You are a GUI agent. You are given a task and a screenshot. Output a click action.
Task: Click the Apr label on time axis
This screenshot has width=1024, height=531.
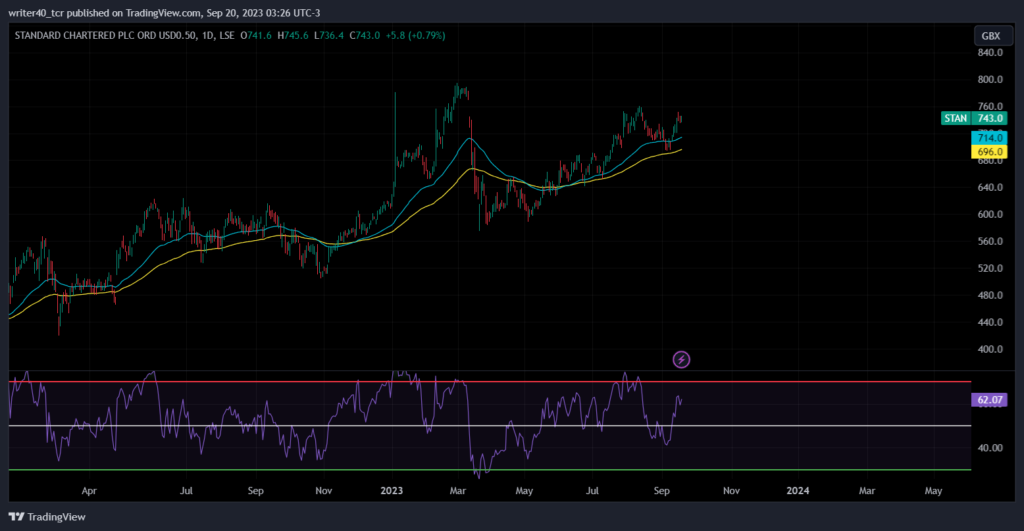point(89,491)
